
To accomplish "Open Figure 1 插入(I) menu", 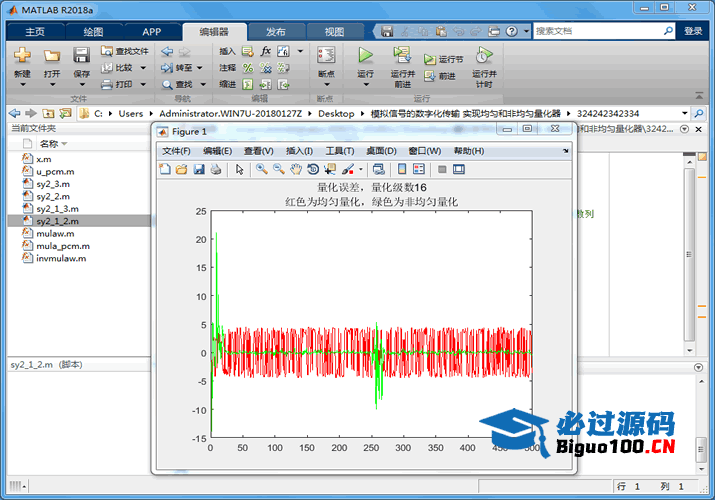I will click(x=299, y=151).
